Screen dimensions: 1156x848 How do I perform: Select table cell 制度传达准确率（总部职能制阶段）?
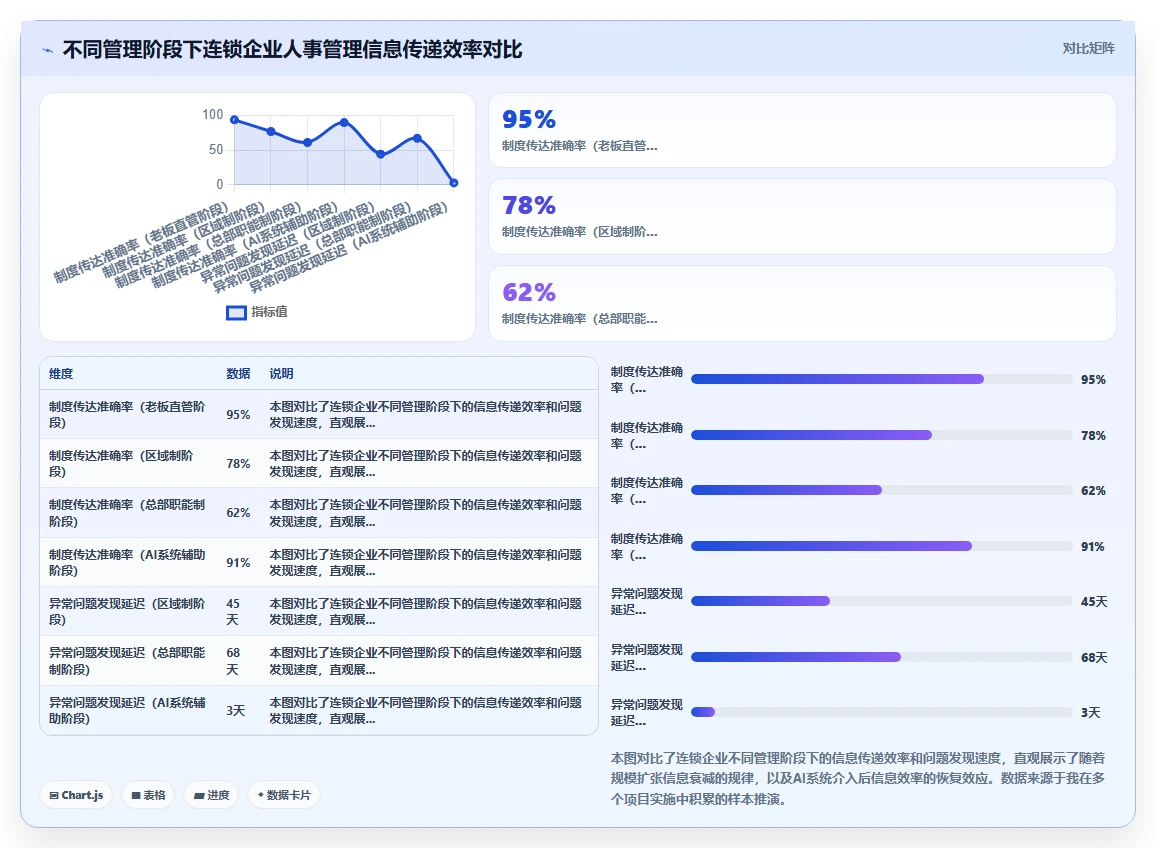pos(128,512)
